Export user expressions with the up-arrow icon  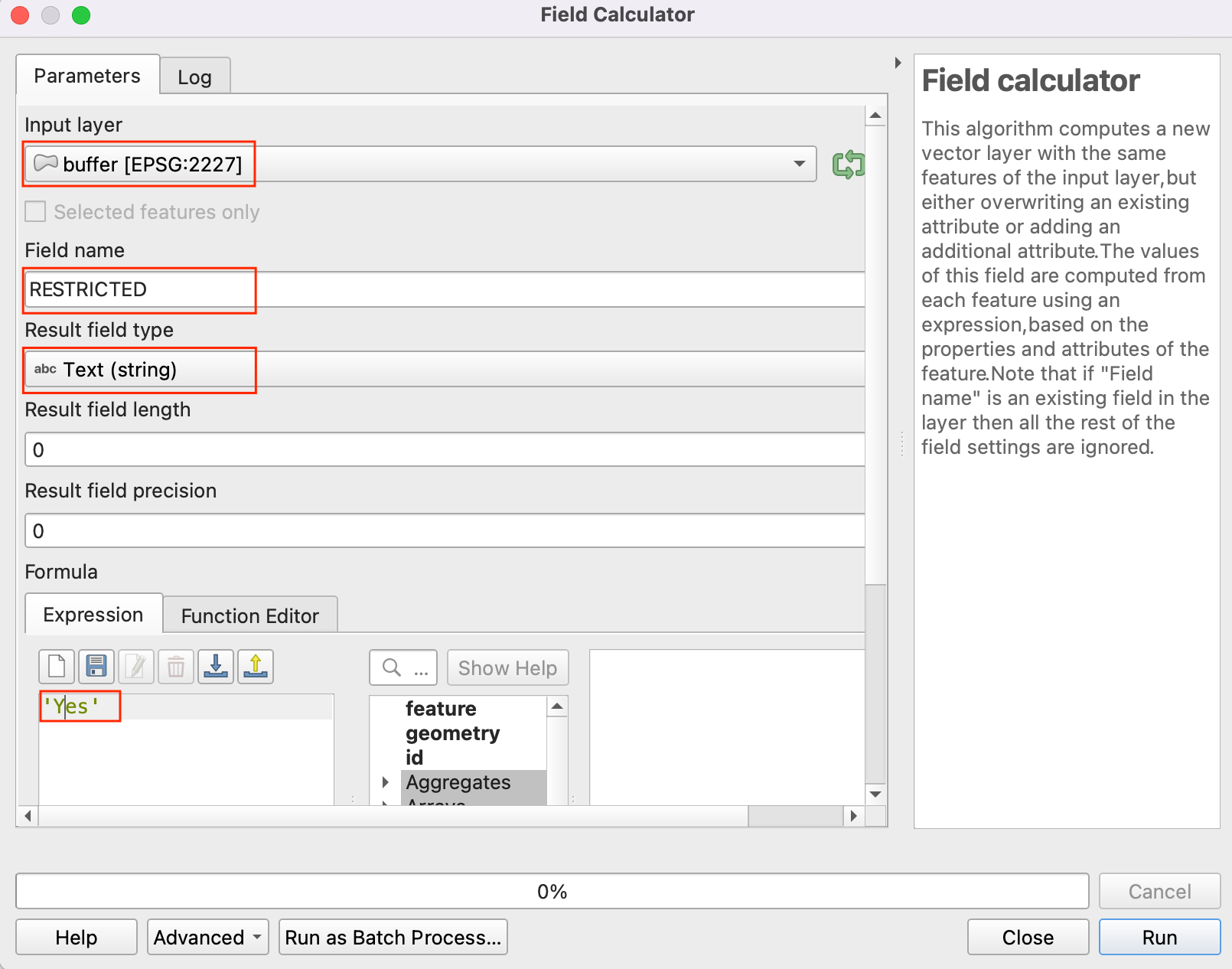(256, 667)
